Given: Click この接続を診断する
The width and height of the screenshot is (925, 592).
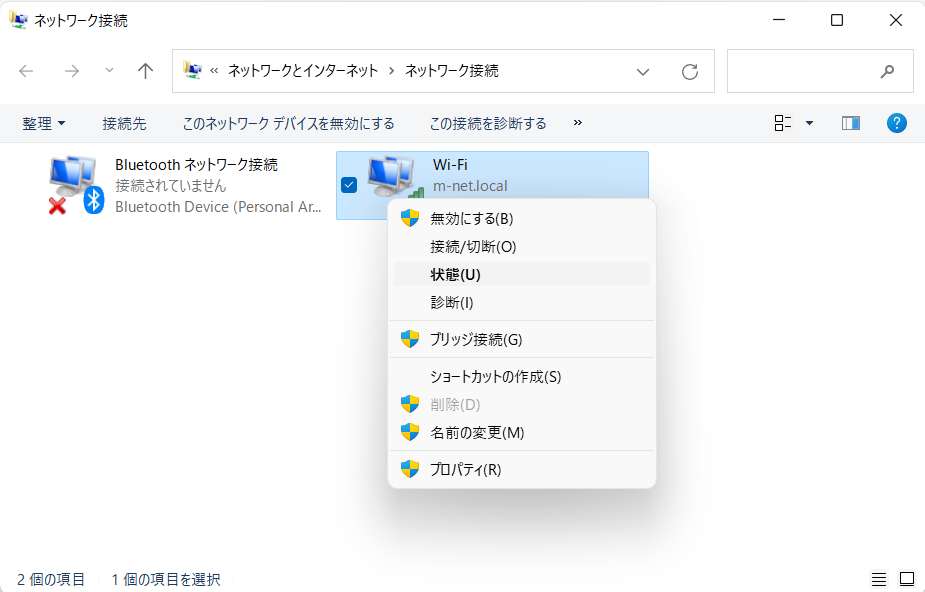Looking at the screenshot, I should (488, 123).
